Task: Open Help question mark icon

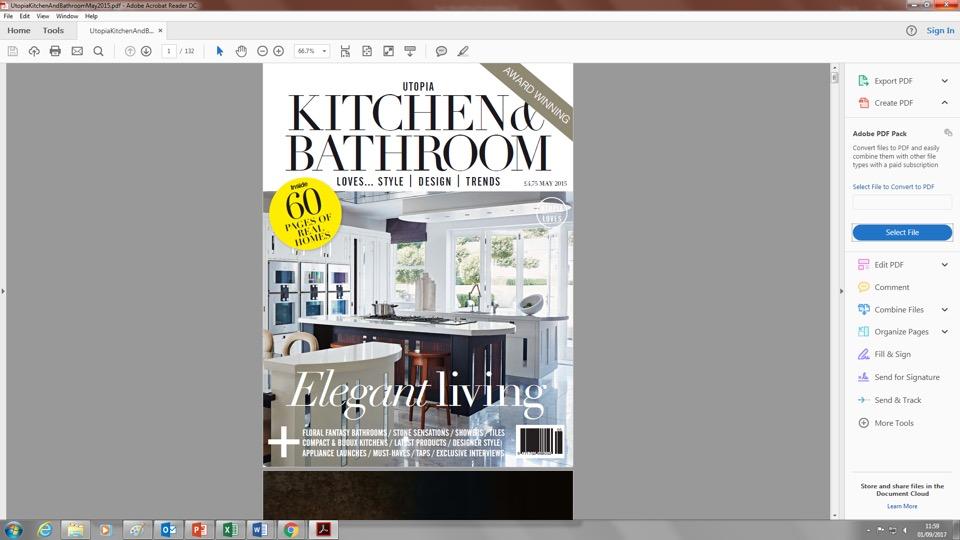Action: [x=911, y=31]
